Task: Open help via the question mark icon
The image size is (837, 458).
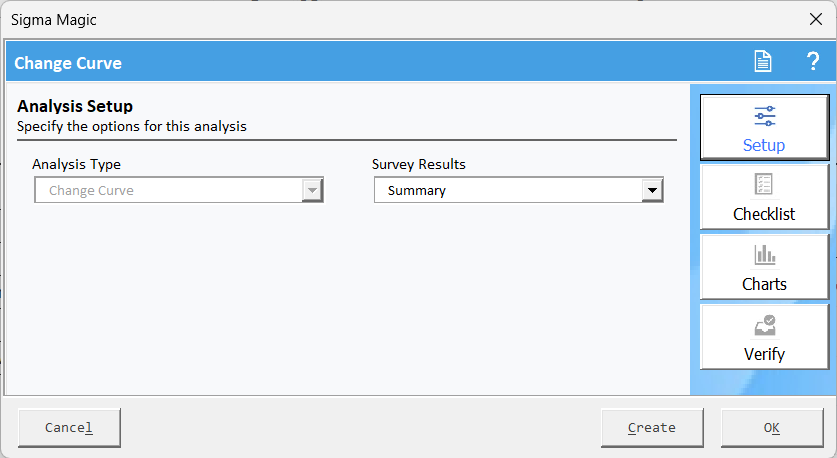Action: click(812, 61)
